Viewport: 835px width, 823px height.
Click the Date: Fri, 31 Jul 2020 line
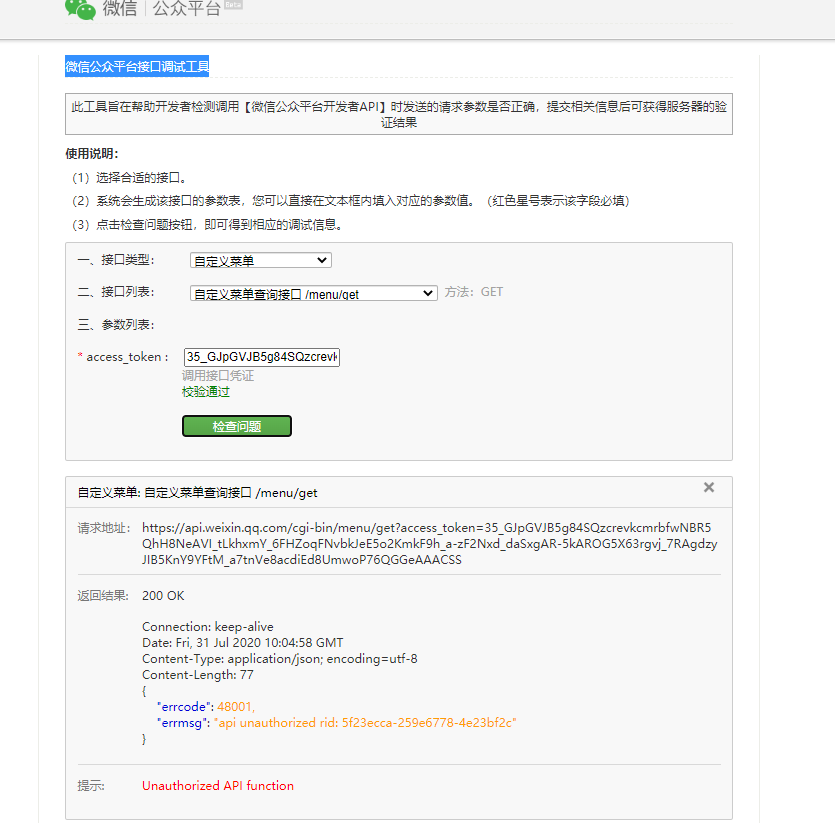pos(242,643)
